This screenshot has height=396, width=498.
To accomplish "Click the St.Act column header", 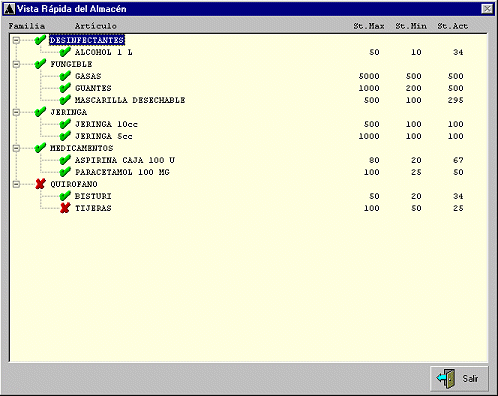I will [453, 26].
